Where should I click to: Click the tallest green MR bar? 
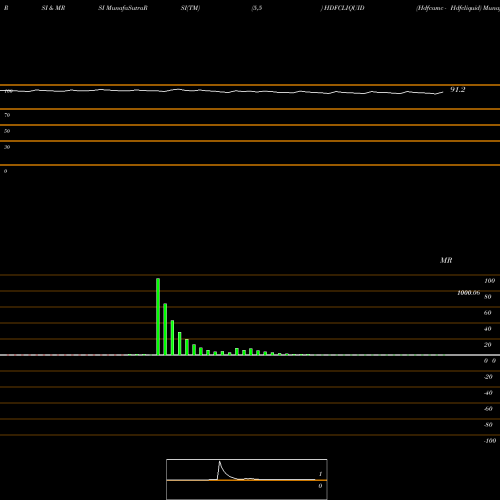coord(158,317)
